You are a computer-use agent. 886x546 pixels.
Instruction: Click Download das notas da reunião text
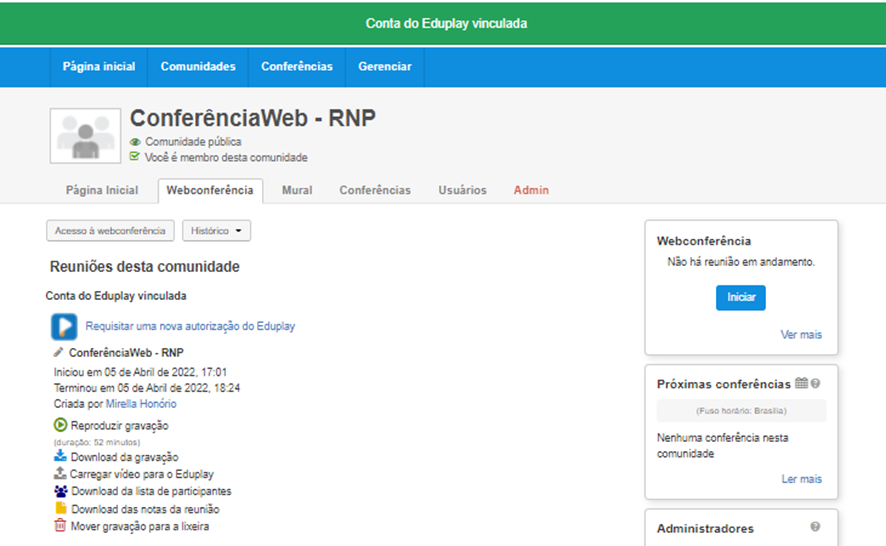[145, 509]
